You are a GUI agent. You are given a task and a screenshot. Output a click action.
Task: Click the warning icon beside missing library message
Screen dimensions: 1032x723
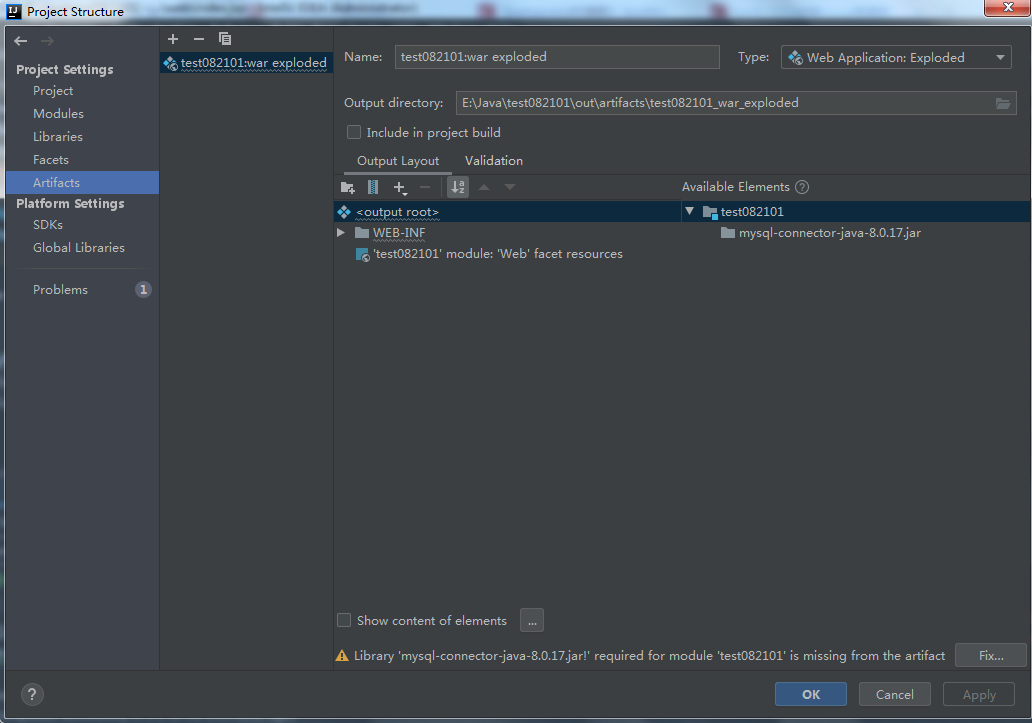pyautogui.click(x=342, y=656)
